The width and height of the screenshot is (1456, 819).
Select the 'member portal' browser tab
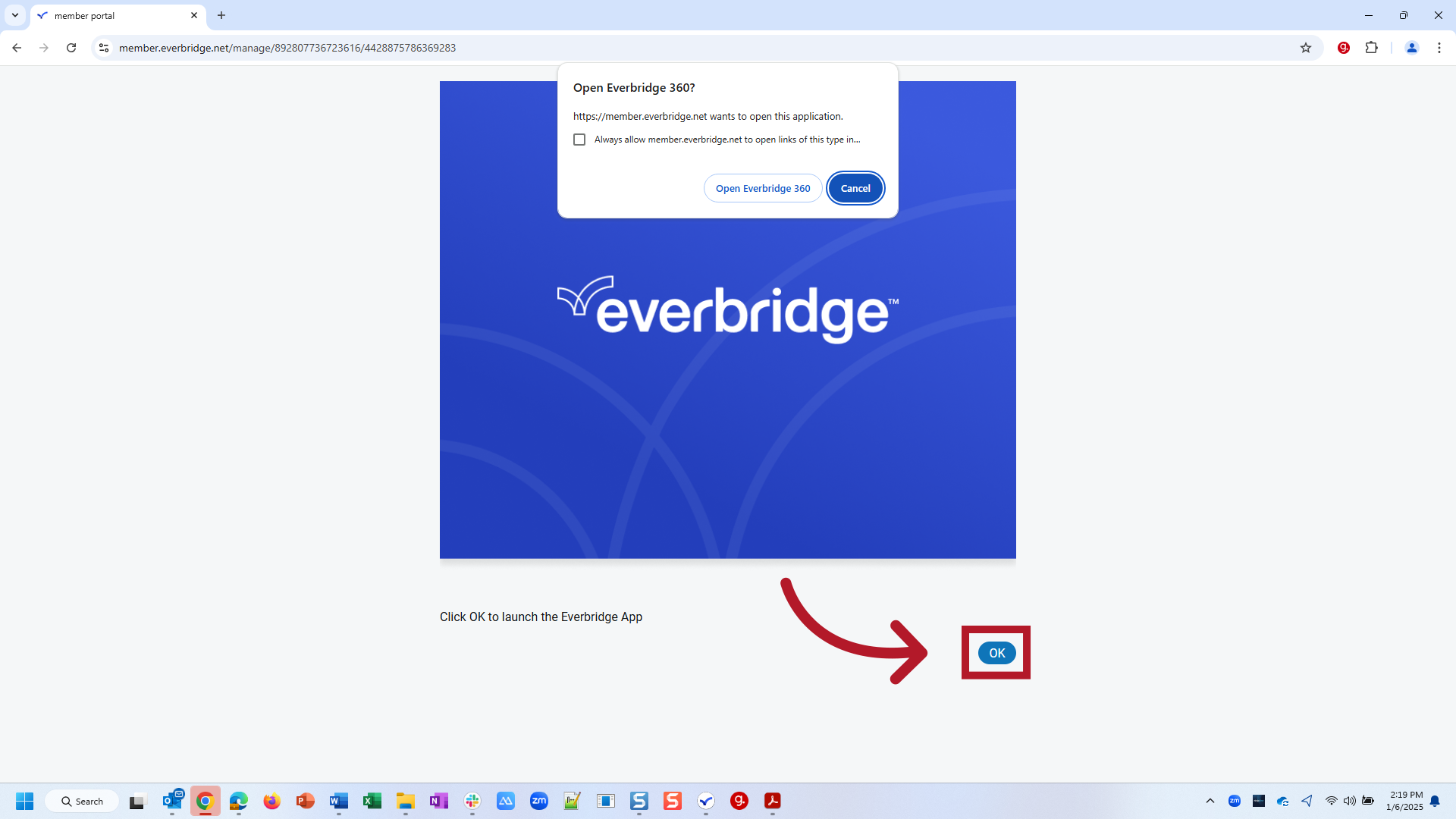click(106, 15)
